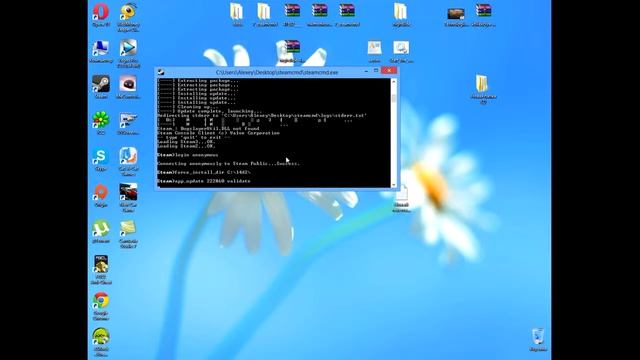
Task: Open the steamcmd window system menu icon
Action: pos(161,72)
